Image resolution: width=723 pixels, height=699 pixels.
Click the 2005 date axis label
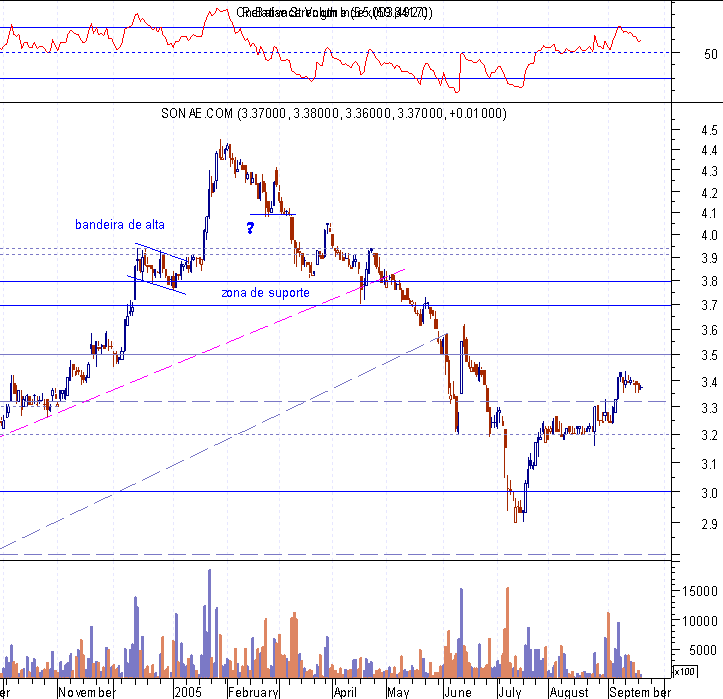(188, 692)
